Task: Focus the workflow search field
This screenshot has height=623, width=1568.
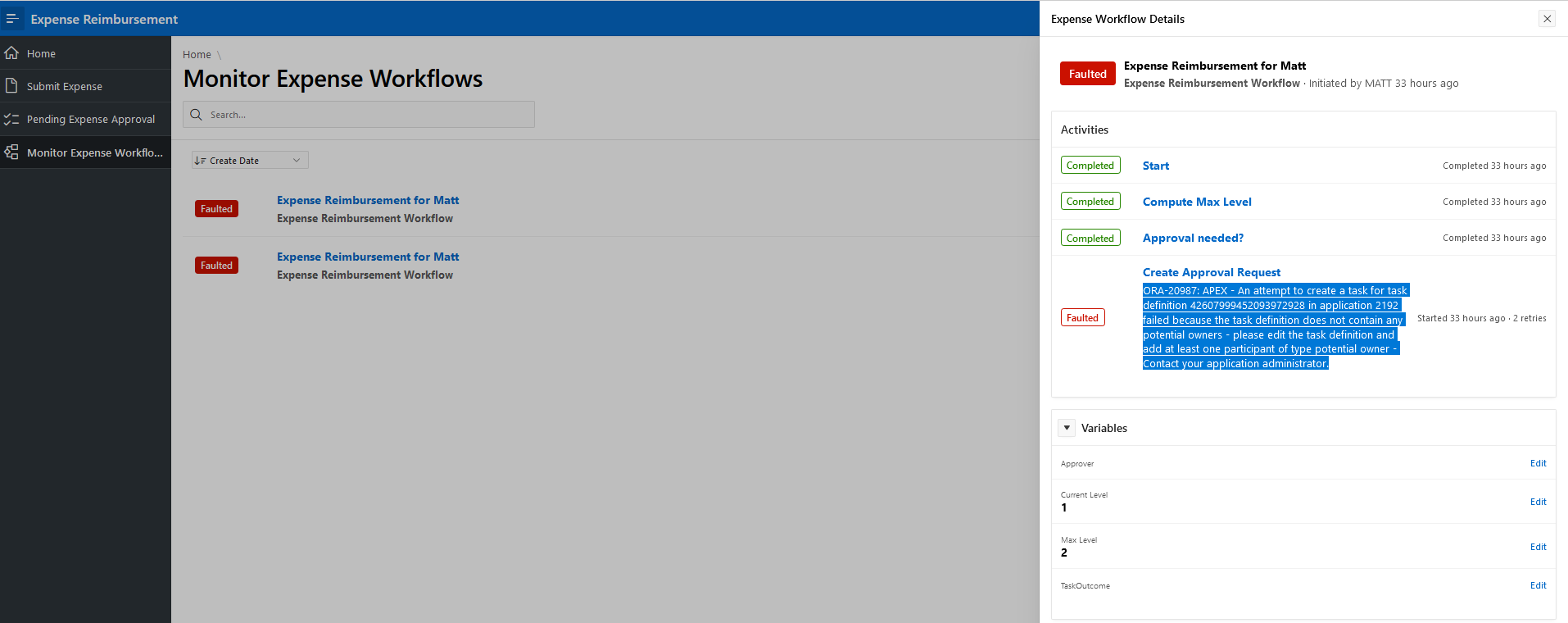Action: (359, 115)
